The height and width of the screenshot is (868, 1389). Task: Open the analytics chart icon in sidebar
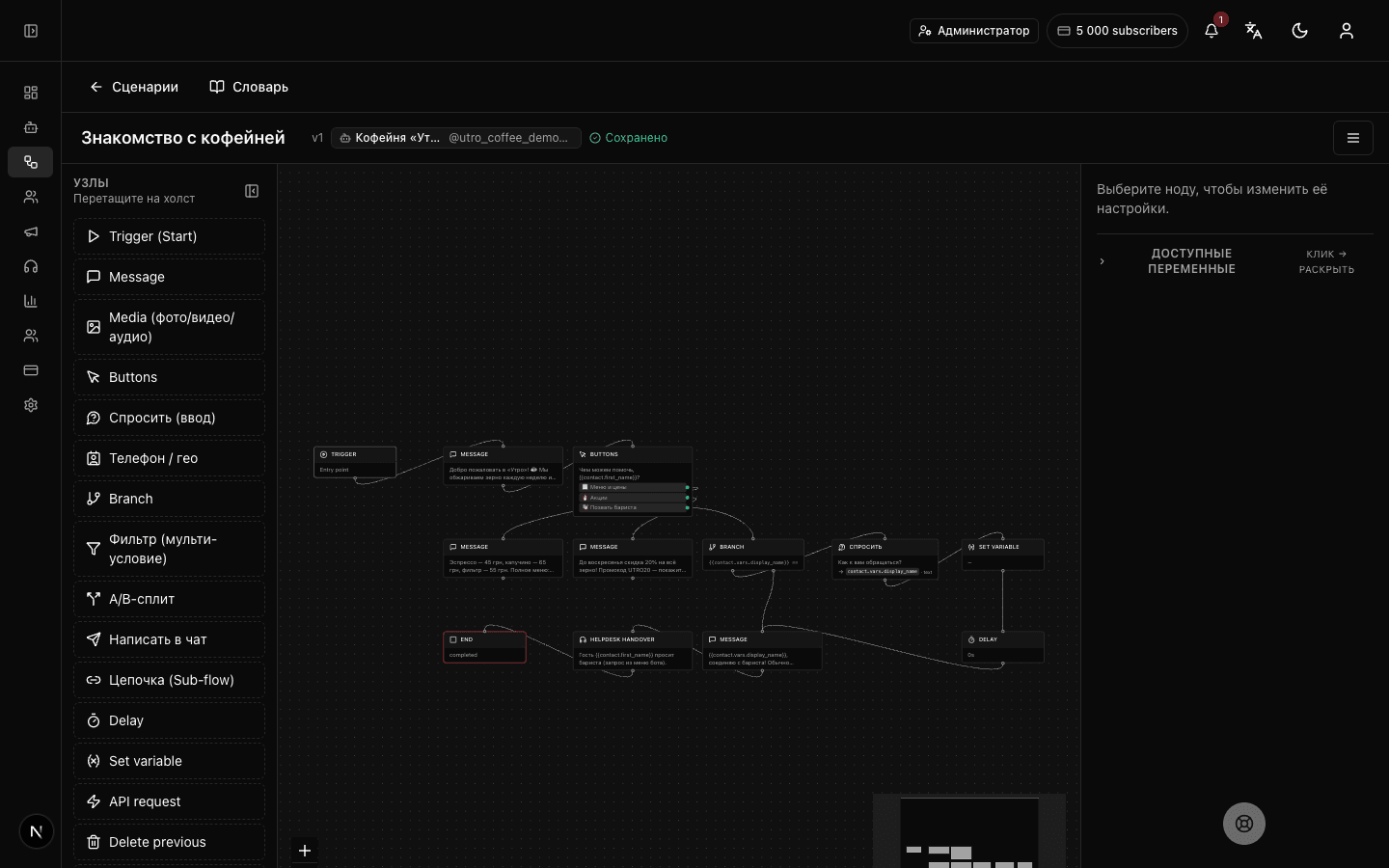[x=31, y=301]
